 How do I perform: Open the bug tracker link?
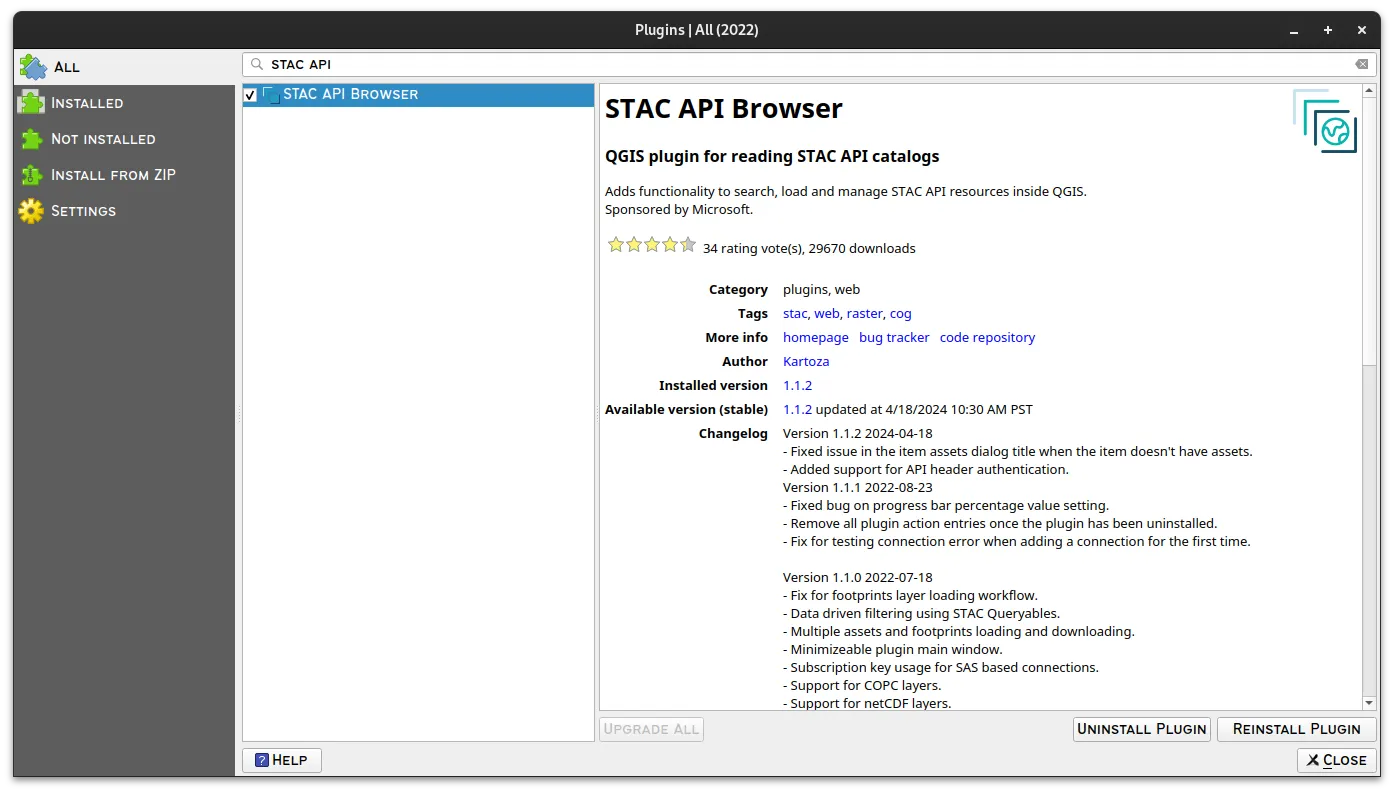pos(893,337)
